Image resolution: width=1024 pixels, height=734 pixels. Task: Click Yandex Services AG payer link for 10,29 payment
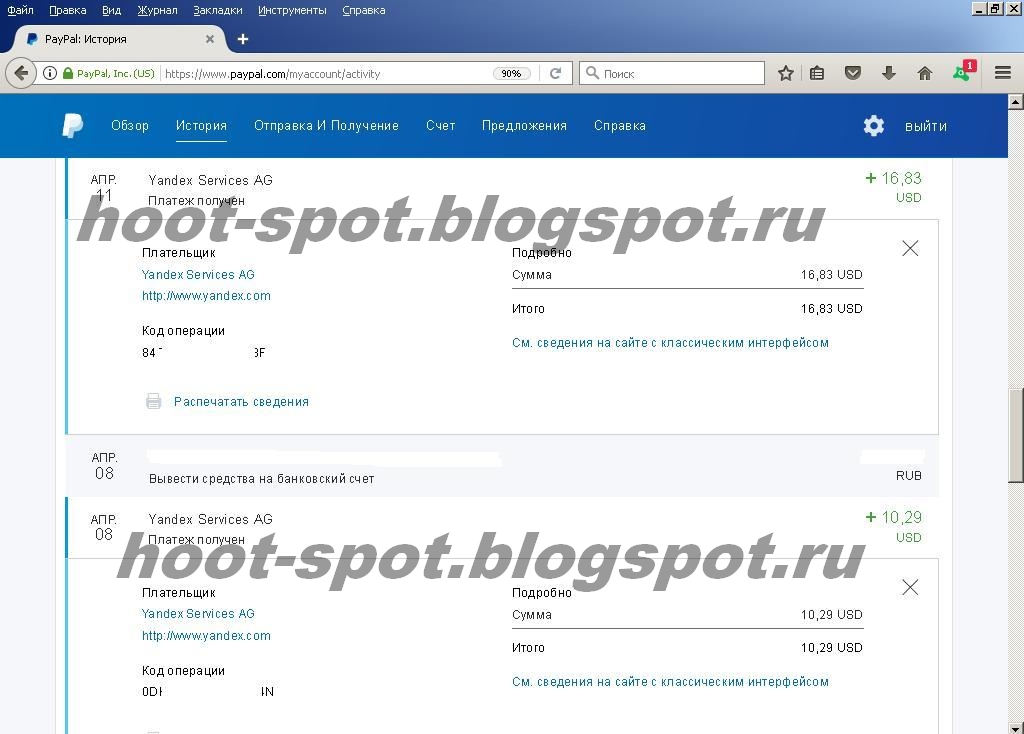198,613
